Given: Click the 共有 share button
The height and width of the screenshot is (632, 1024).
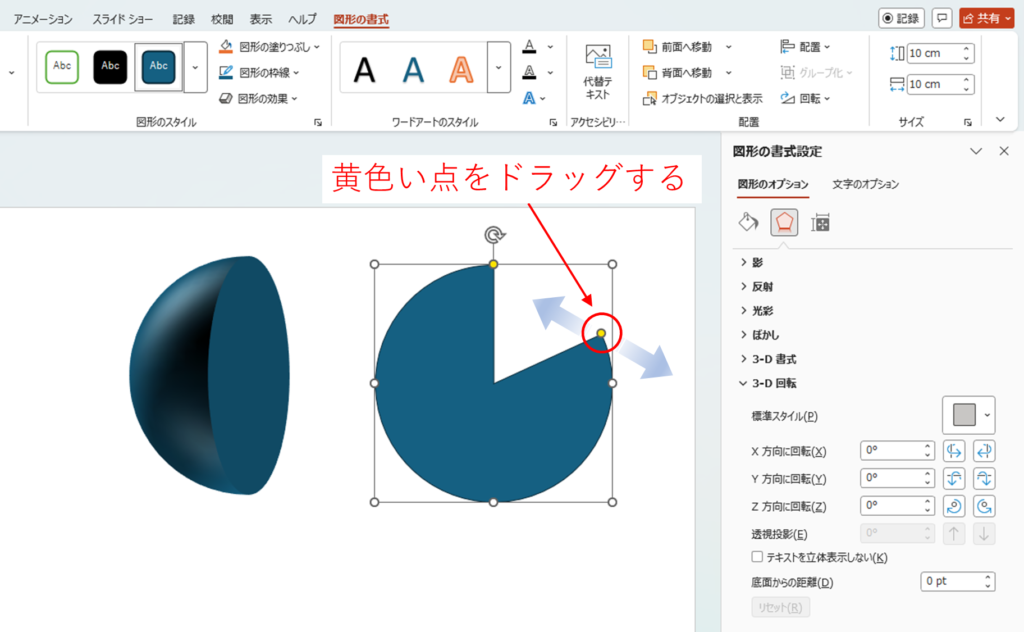Looking at the screenshot, I should (x=985, y=19).
